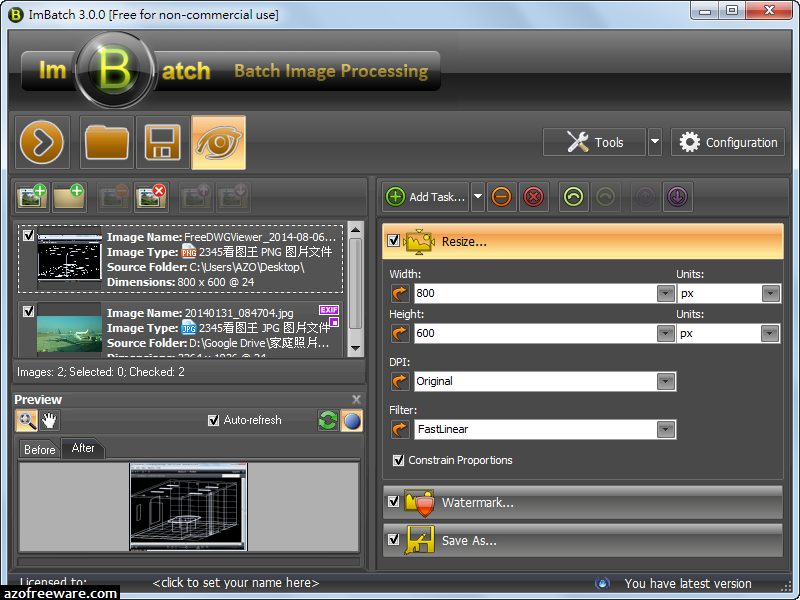The image size is (800, 600).
Task: Close the Preview panel
Action: [356, 399]
